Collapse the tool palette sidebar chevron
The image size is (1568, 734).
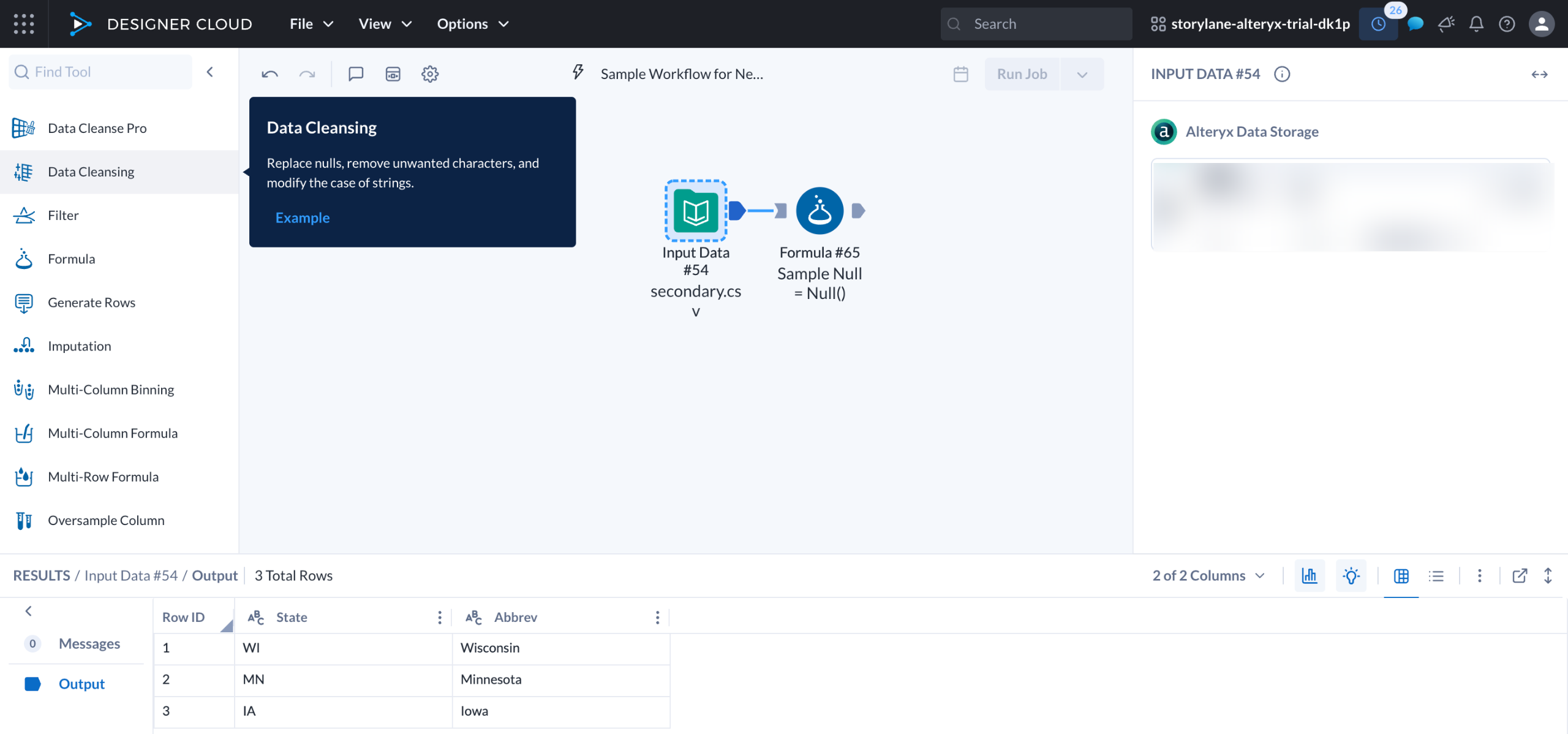(210, 72)
